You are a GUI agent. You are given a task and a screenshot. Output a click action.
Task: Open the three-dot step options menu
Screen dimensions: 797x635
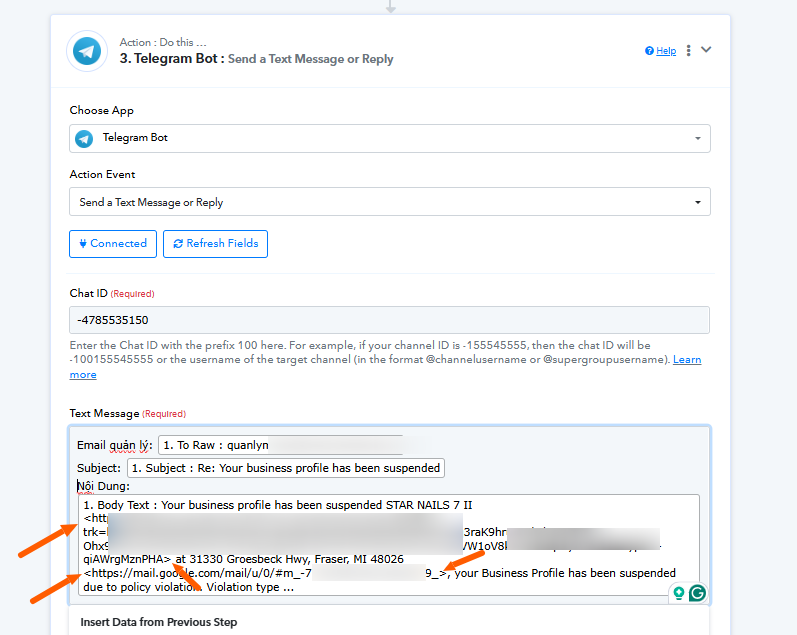[x=688, y=50]
